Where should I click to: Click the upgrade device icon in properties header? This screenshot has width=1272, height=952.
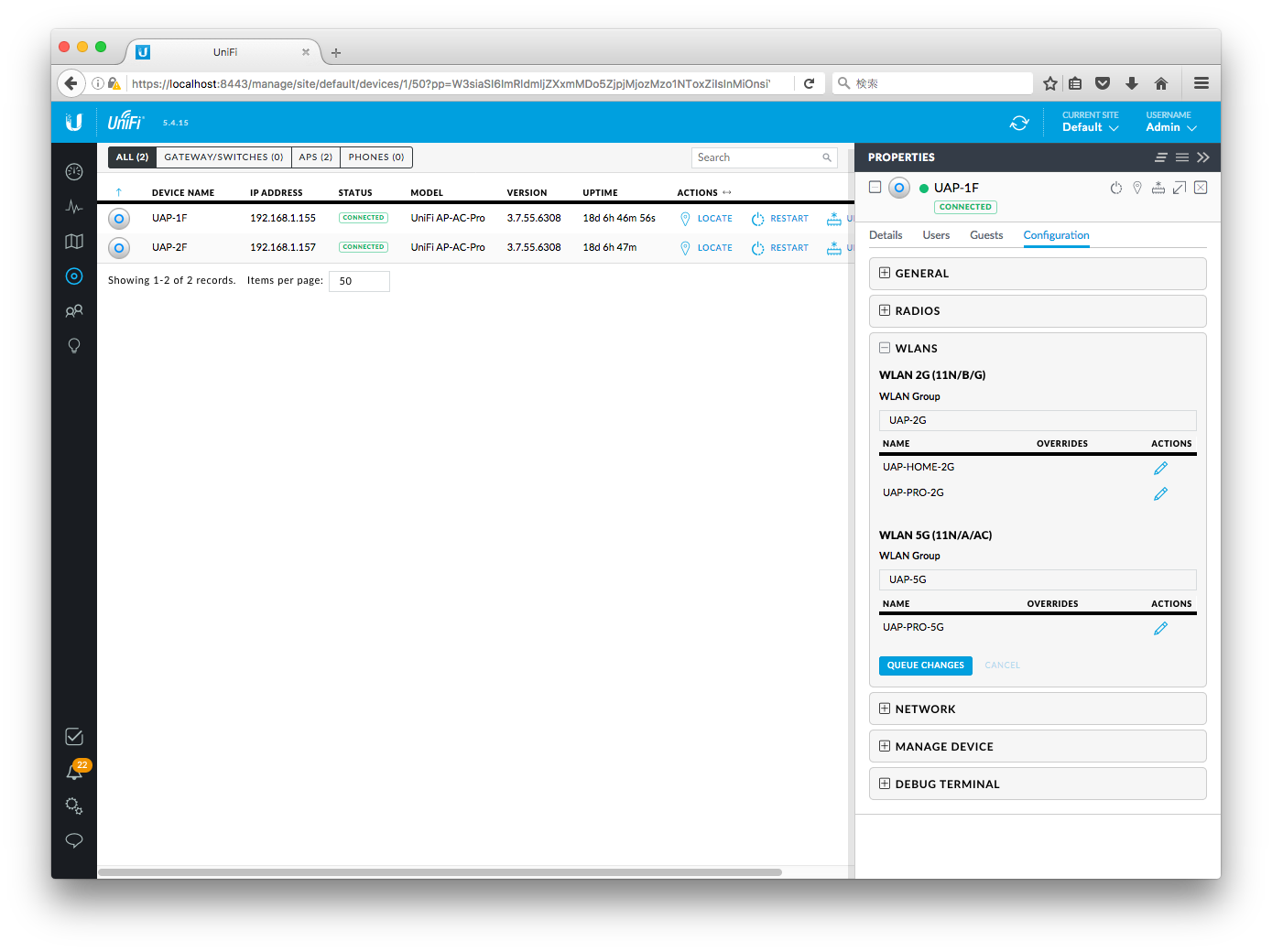tap(1158, 188)
